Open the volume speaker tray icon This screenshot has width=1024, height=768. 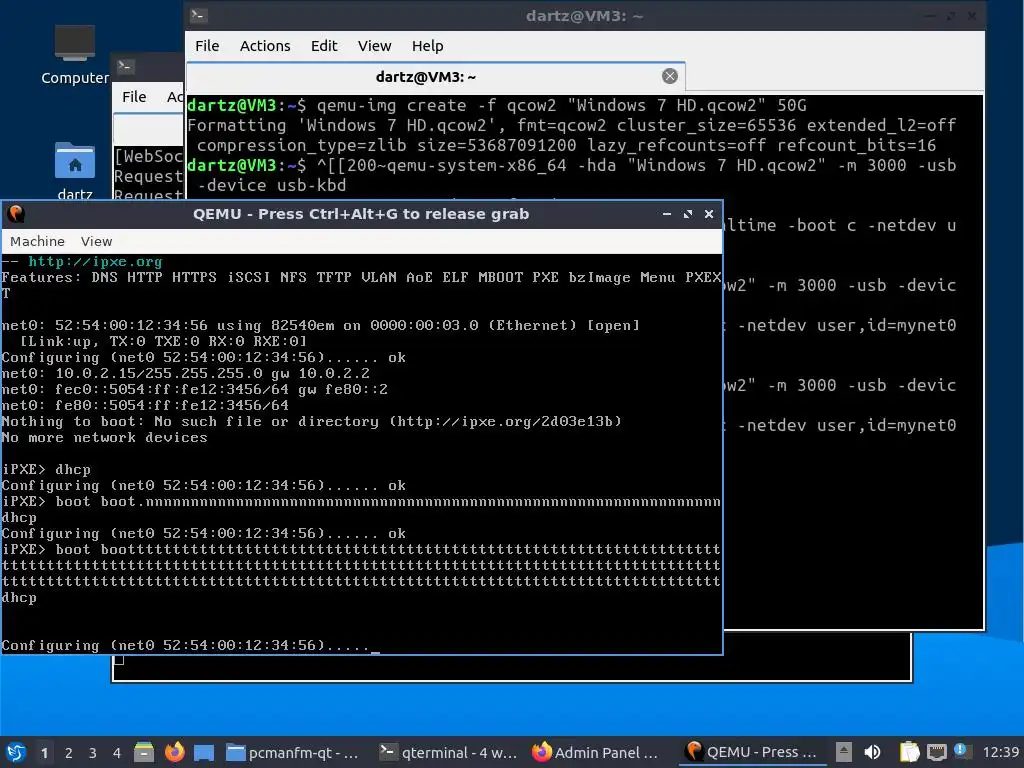click(x=872, y=752)
